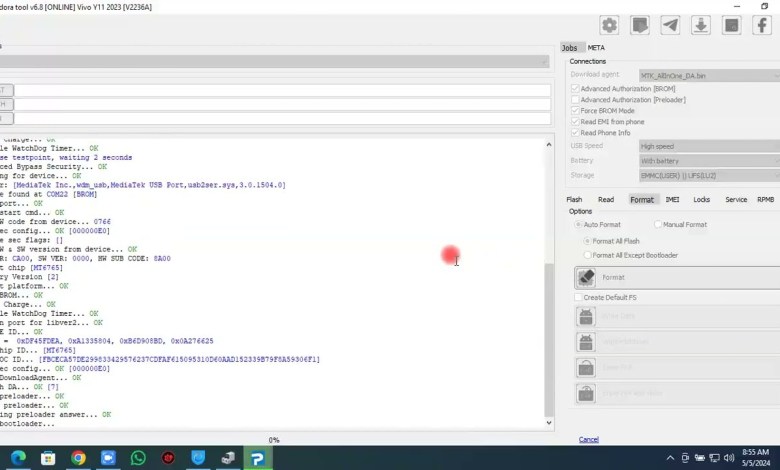The width and height of the screenshot is (780, 470).
Task: Click the download arrow toolbar icon
Action: click(700, 25)
